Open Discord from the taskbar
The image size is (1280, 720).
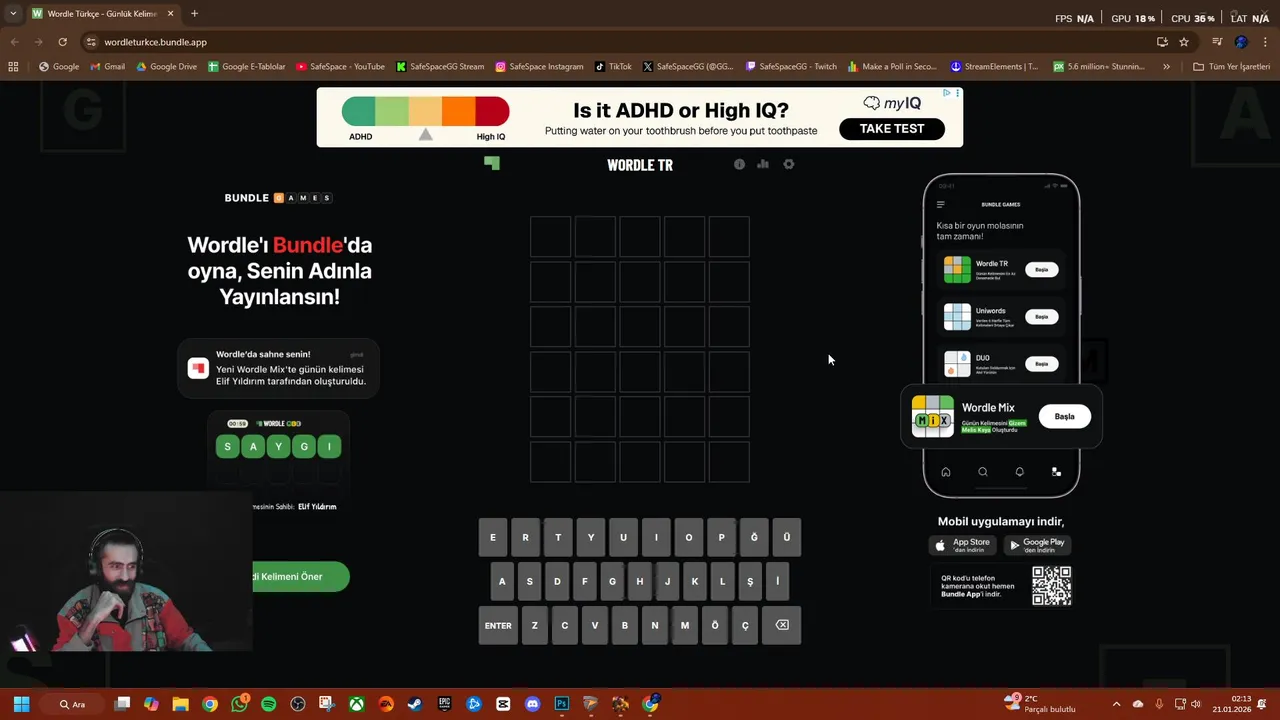click(532, 704)
